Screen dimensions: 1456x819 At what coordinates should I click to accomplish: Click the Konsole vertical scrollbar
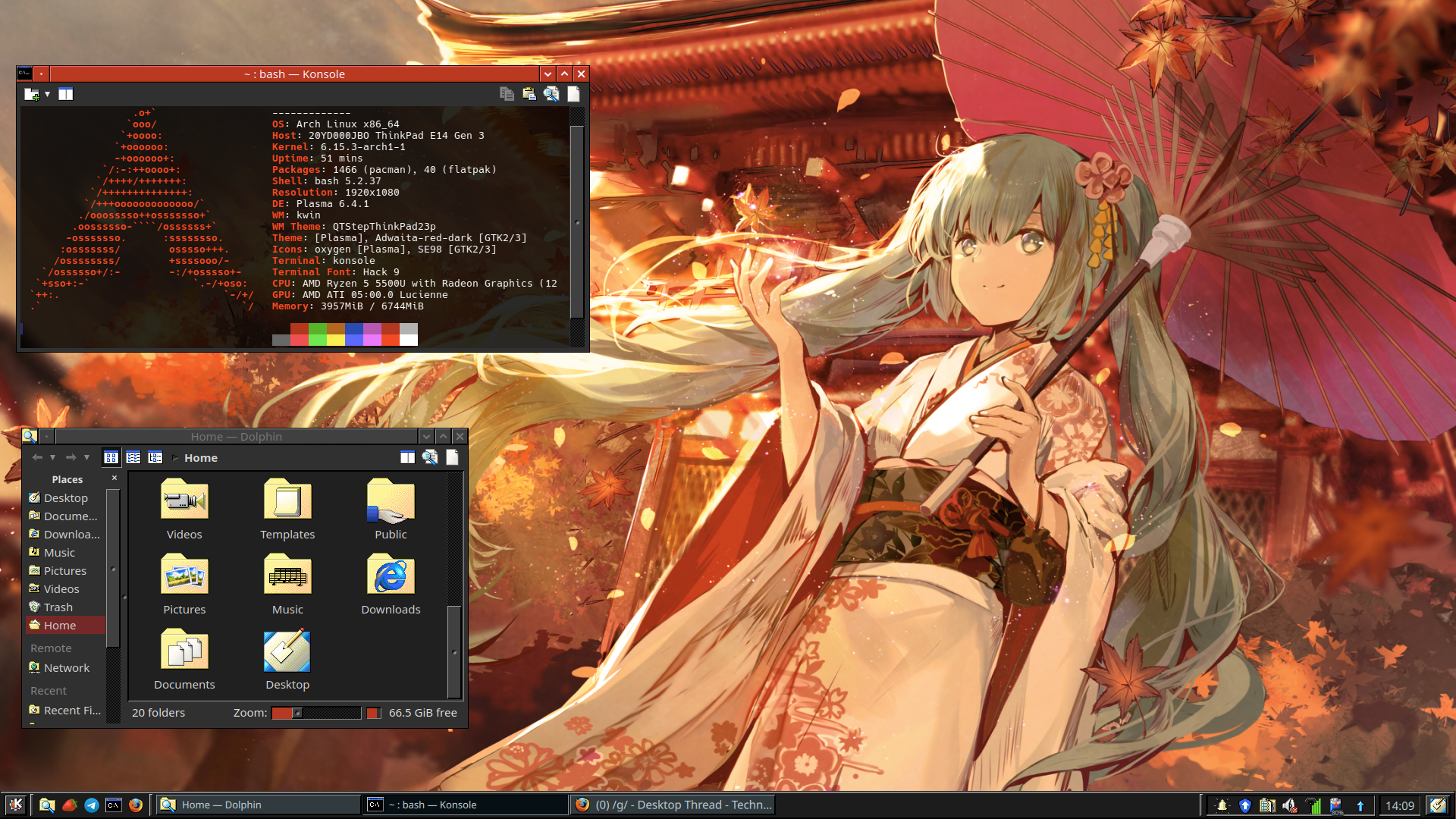point(577,222)
